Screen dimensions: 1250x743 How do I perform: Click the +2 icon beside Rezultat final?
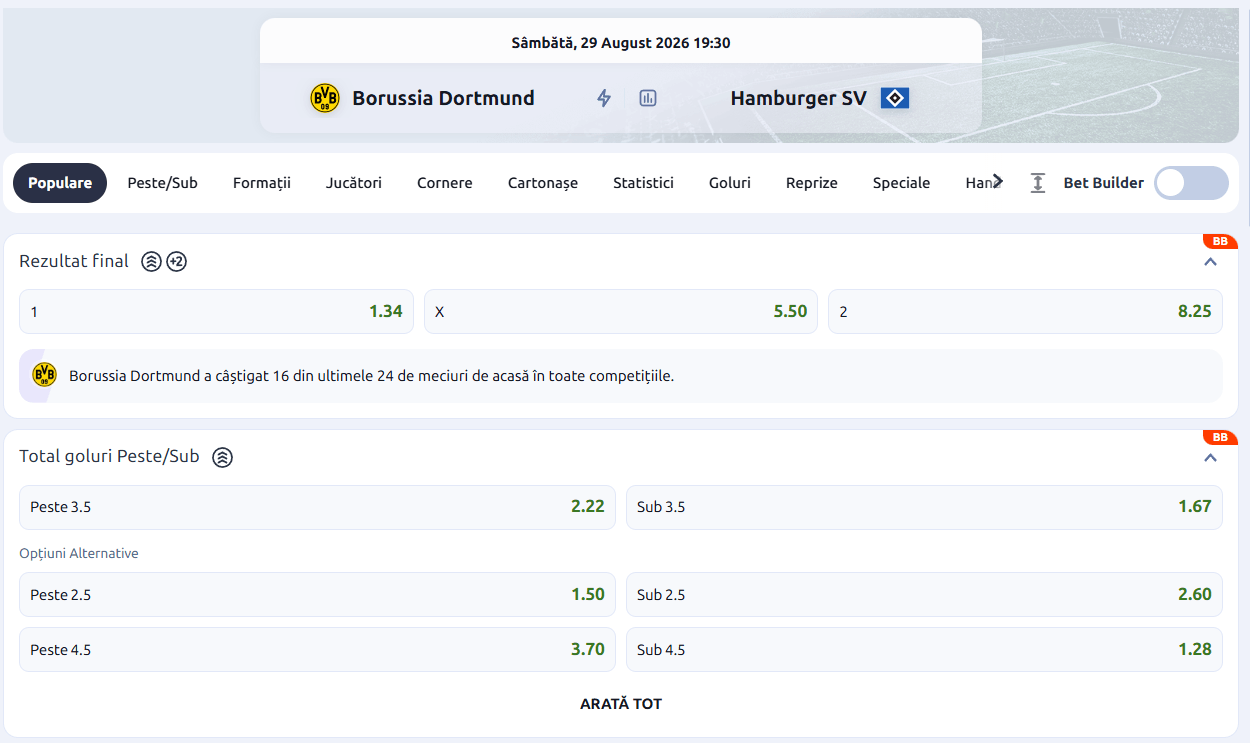pos(177,262)
